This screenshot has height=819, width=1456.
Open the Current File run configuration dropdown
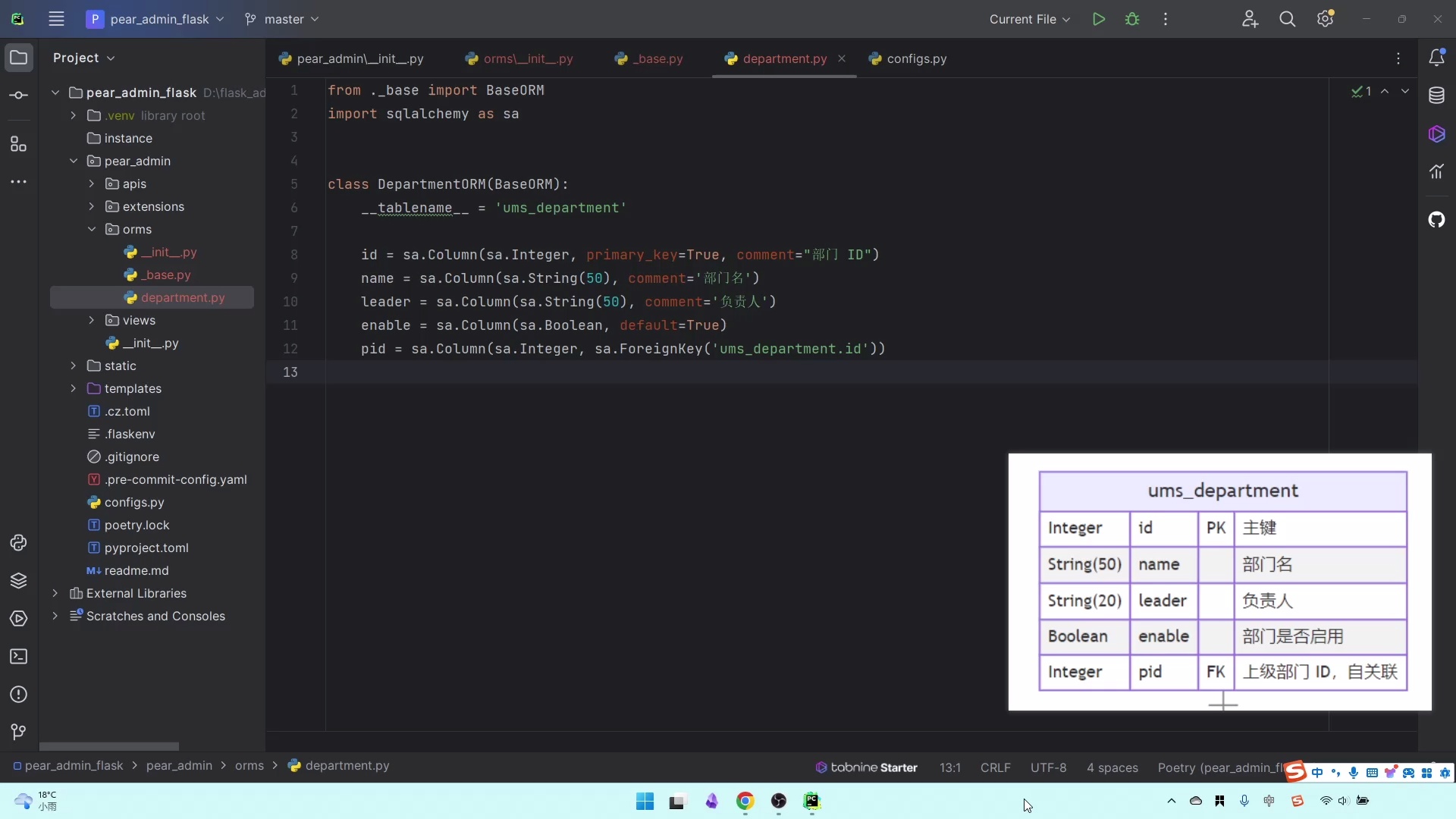pyautogui.click(x=1029, y=19)
